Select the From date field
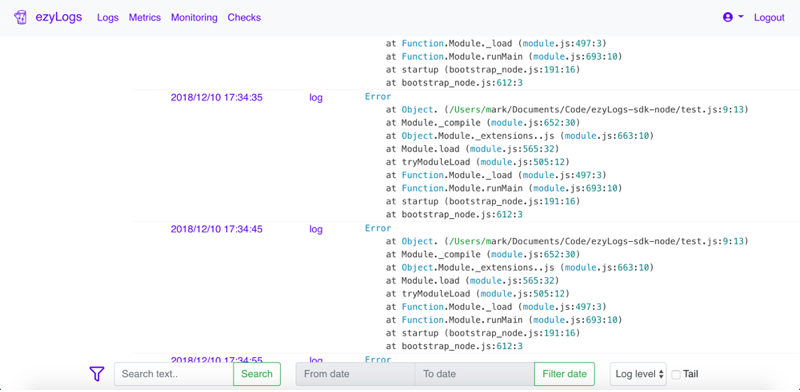 click(356, 374)
